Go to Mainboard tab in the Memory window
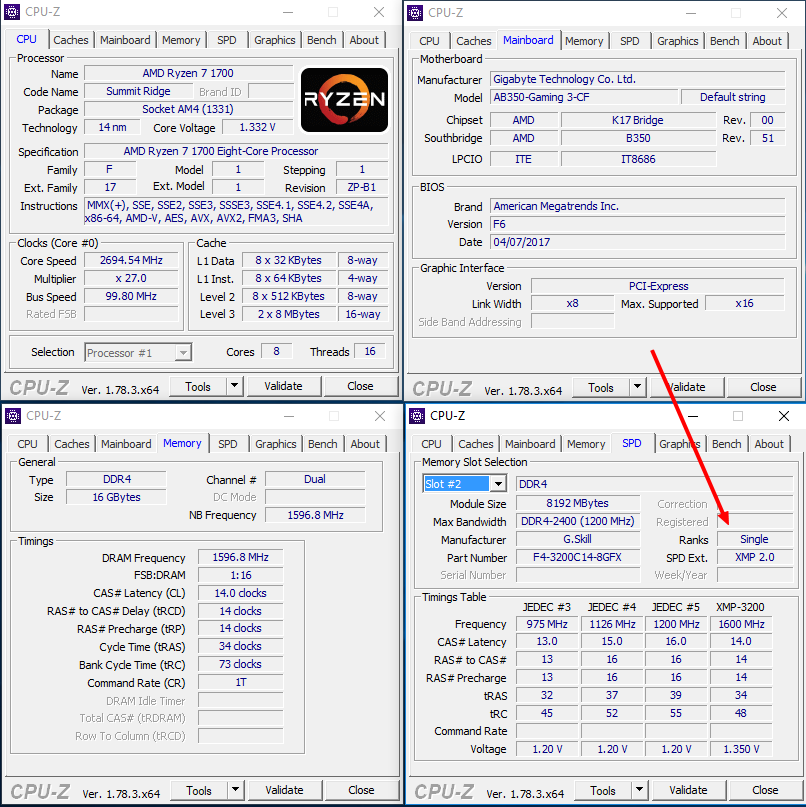This screenshot has height=807, width=806. 126,444
